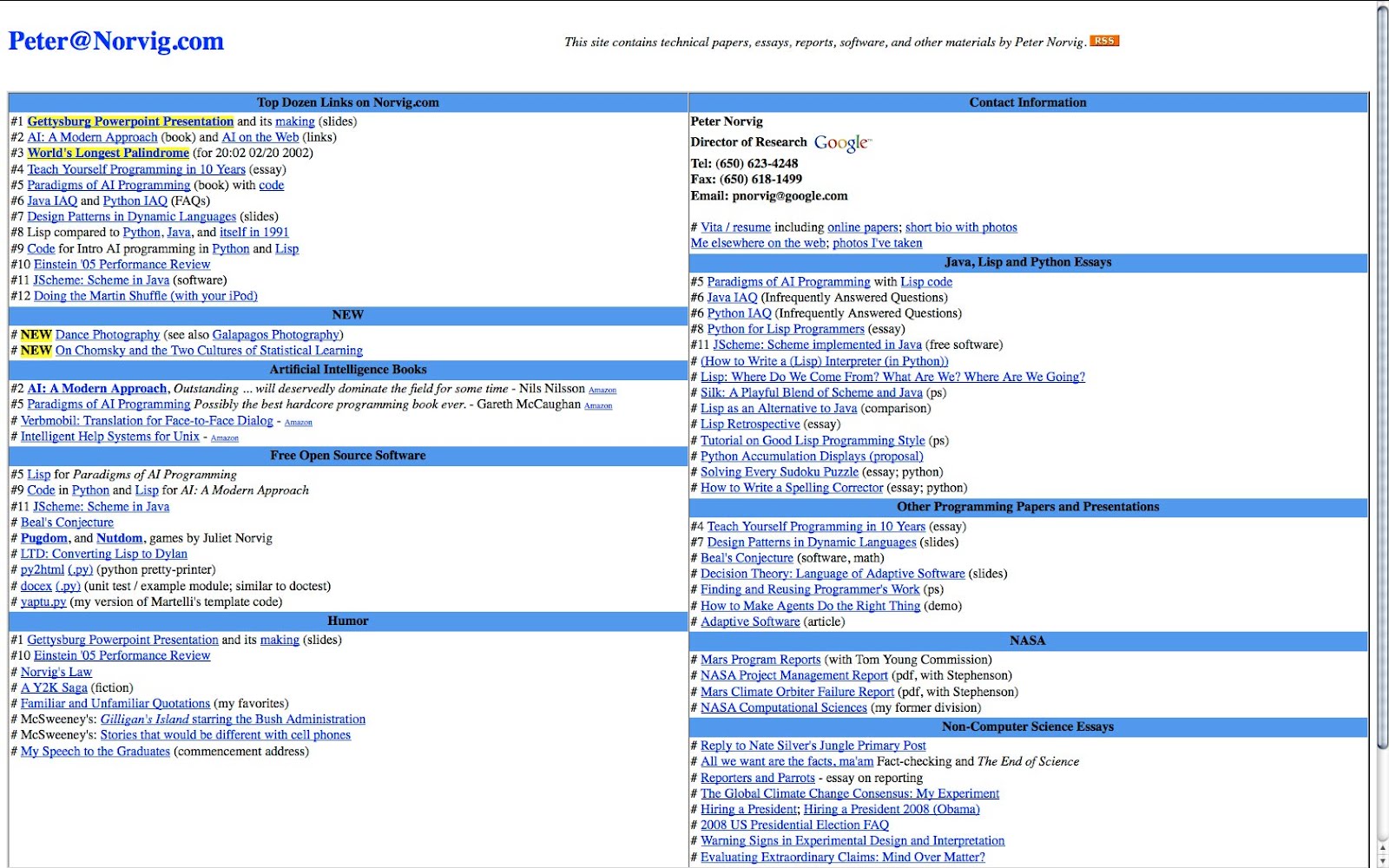The image size is (1389, 868).
Task: Click the Peter@Norvig.com site title
Action: (116, 41)
